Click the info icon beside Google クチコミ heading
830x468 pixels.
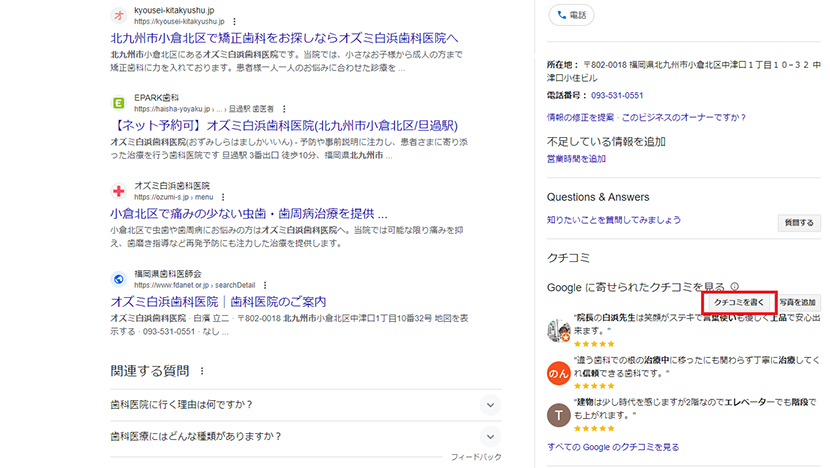(x=735, y=287)
